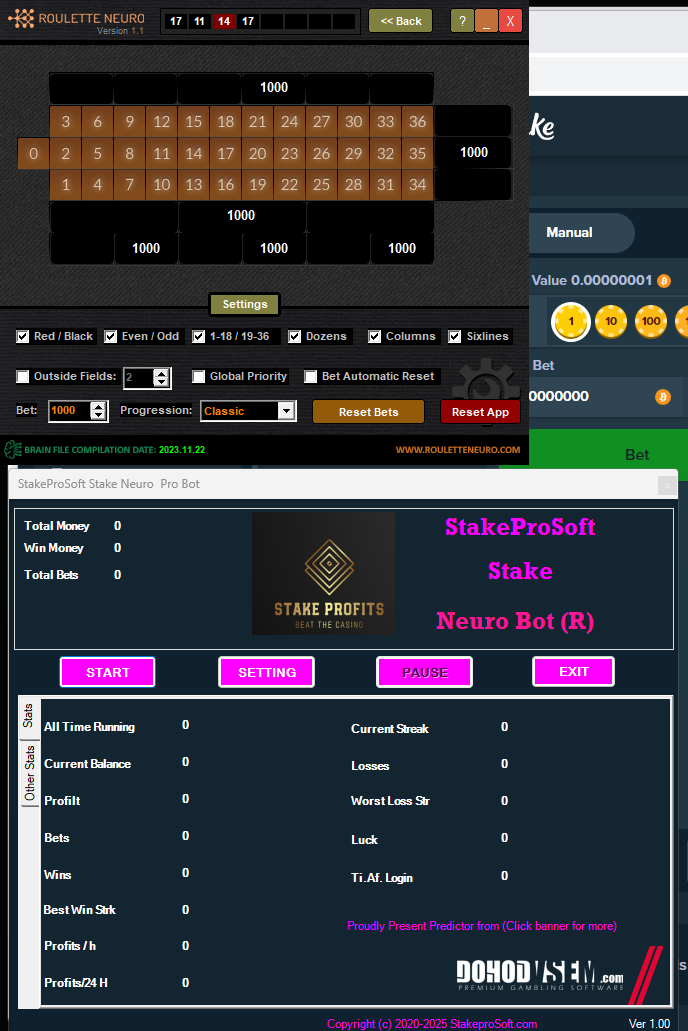Click 11 in spin history
The width and height of the screenshot is (688, 1031).
tap(199, 21)
